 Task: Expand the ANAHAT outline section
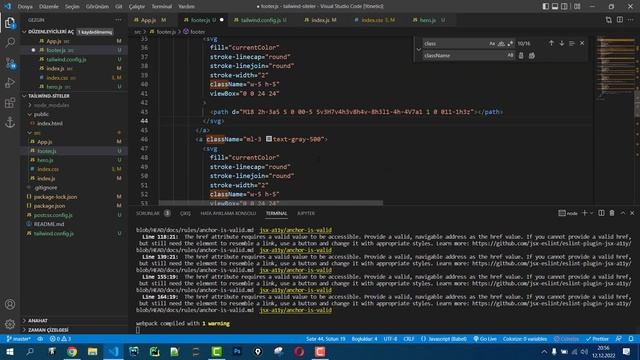click(38, 320)
